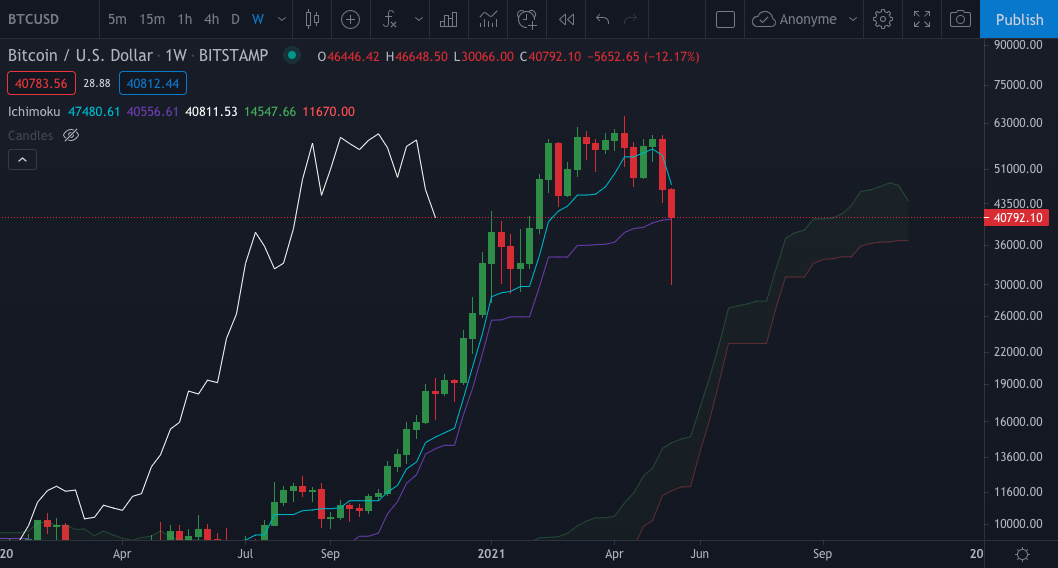
Task: Expand the Anonyme layout dropdown arrow
Action: pyautogui.click(x=853, y=19)
